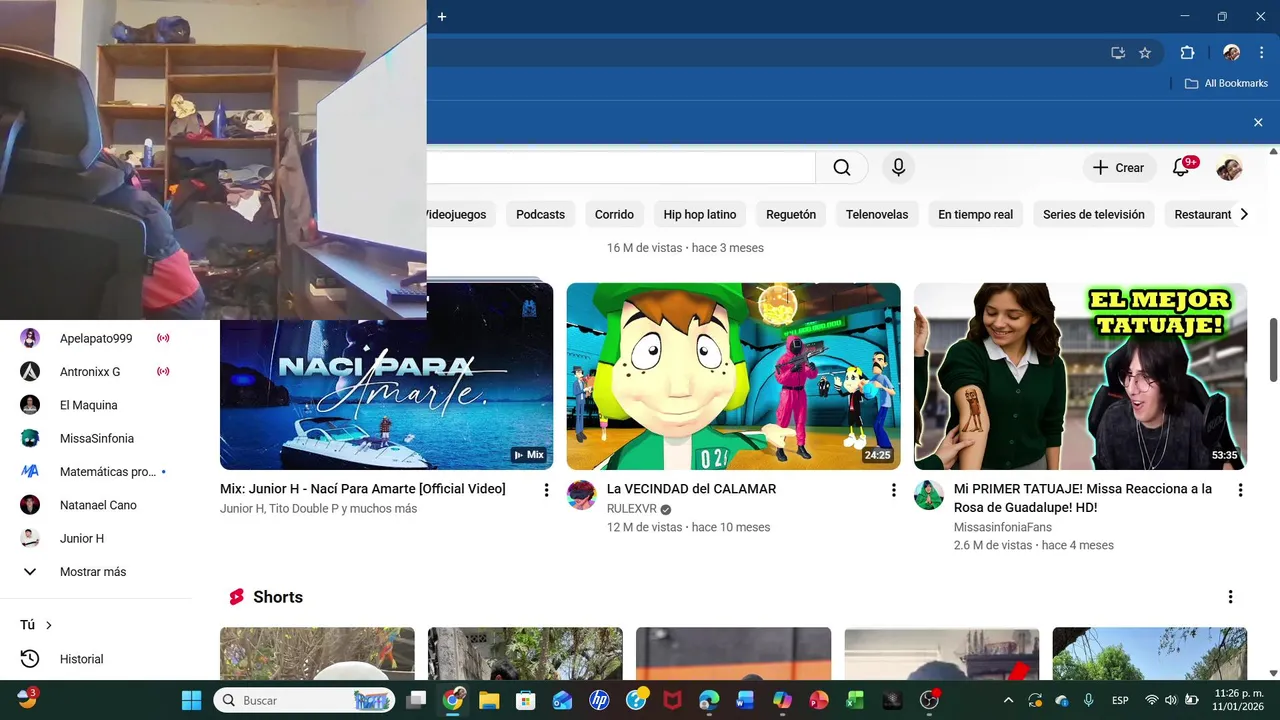Open Apelapato999 subscription channel
Viewport: 1280px width, 720px height.
click(x=96, y=338)
